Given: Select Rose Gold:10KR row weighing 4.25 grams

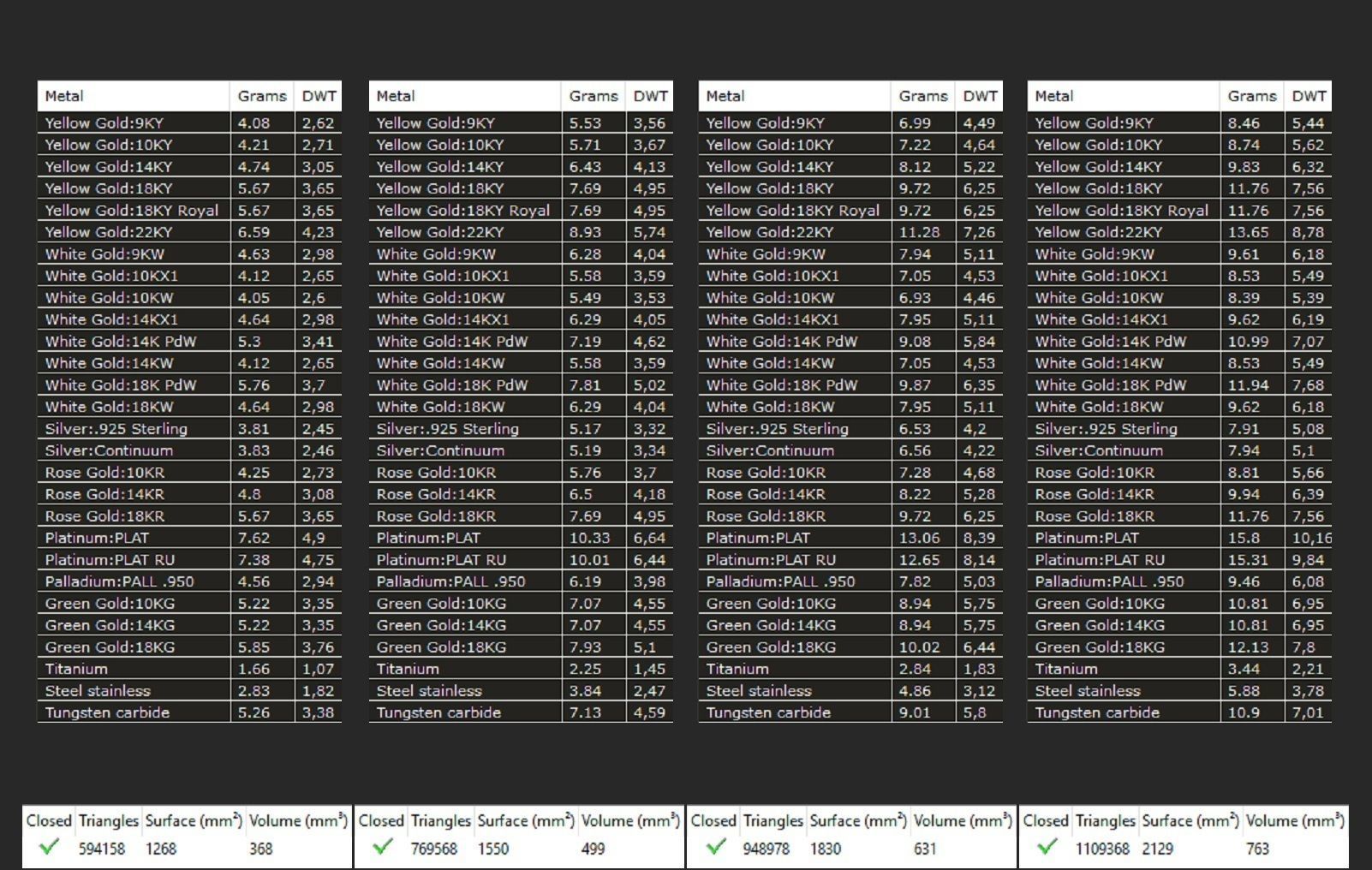Looking at the screenshot, I should click(x=189, y=472).
